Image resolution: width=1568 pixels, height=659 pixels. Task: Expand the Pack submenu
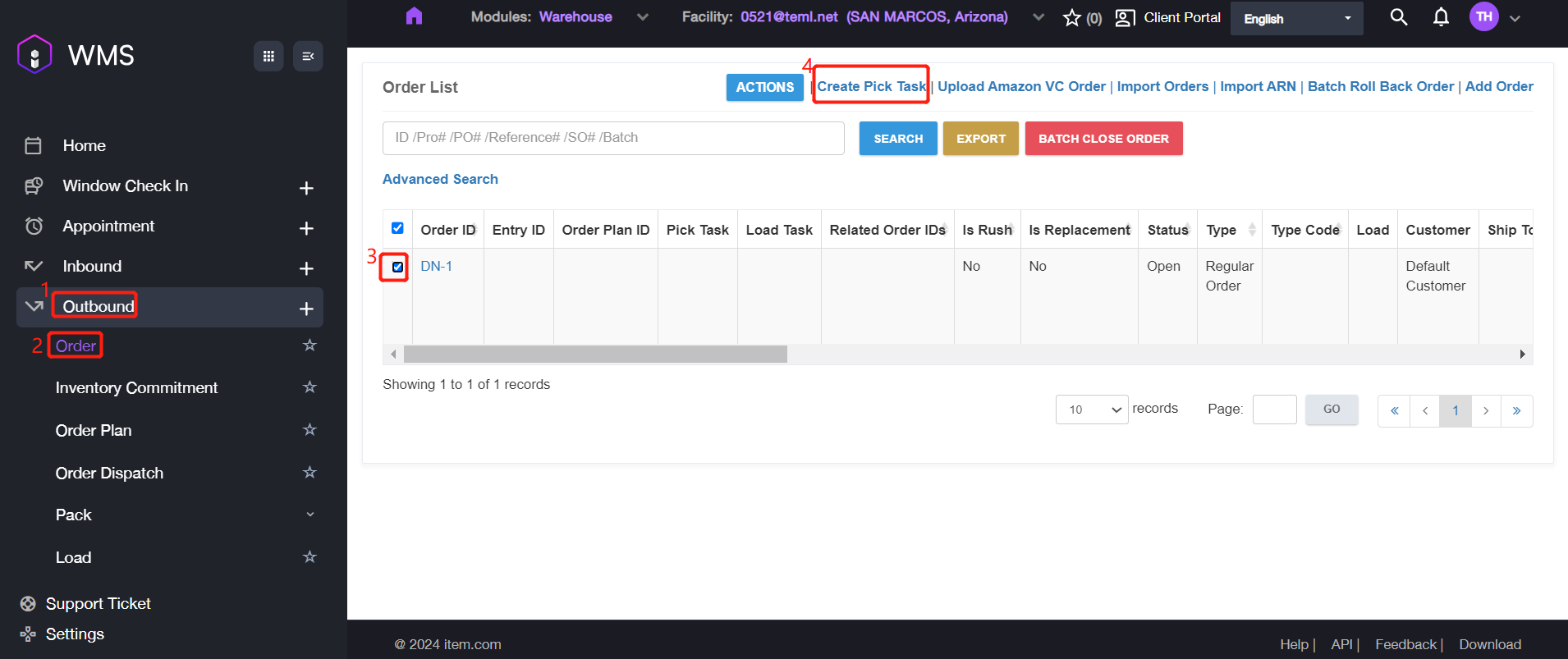pyautogui.click(x=309, y=515)
